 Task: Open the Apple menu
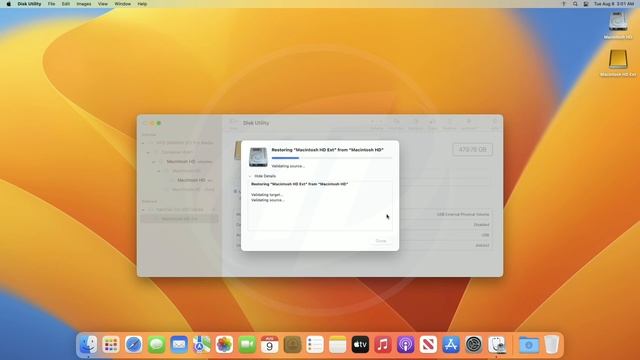pyautogui.click(x=9, y=4)
